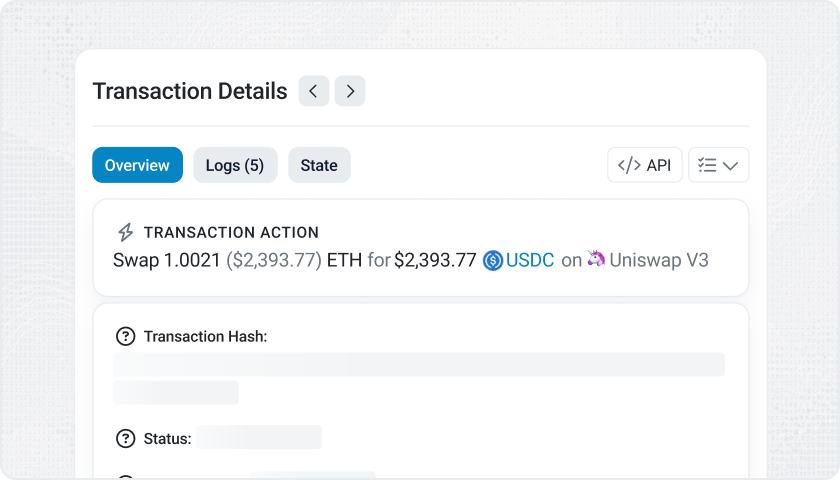Click the Uniswap unicorn icon
The height and width of the screenshot is (480, 840).
[596, 259]
